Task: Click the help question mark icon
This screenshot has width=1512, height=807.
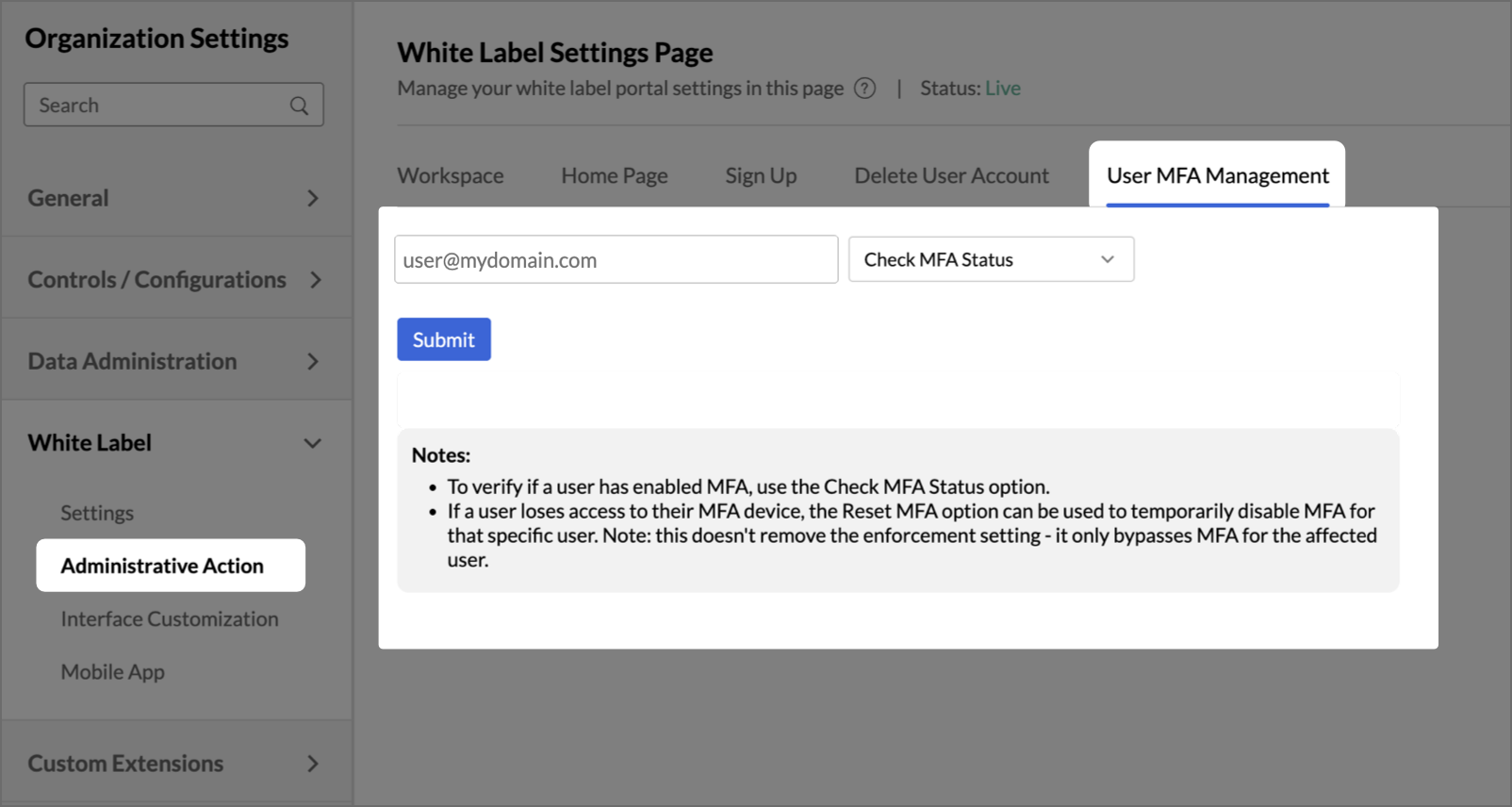Action: pos(864,89)
